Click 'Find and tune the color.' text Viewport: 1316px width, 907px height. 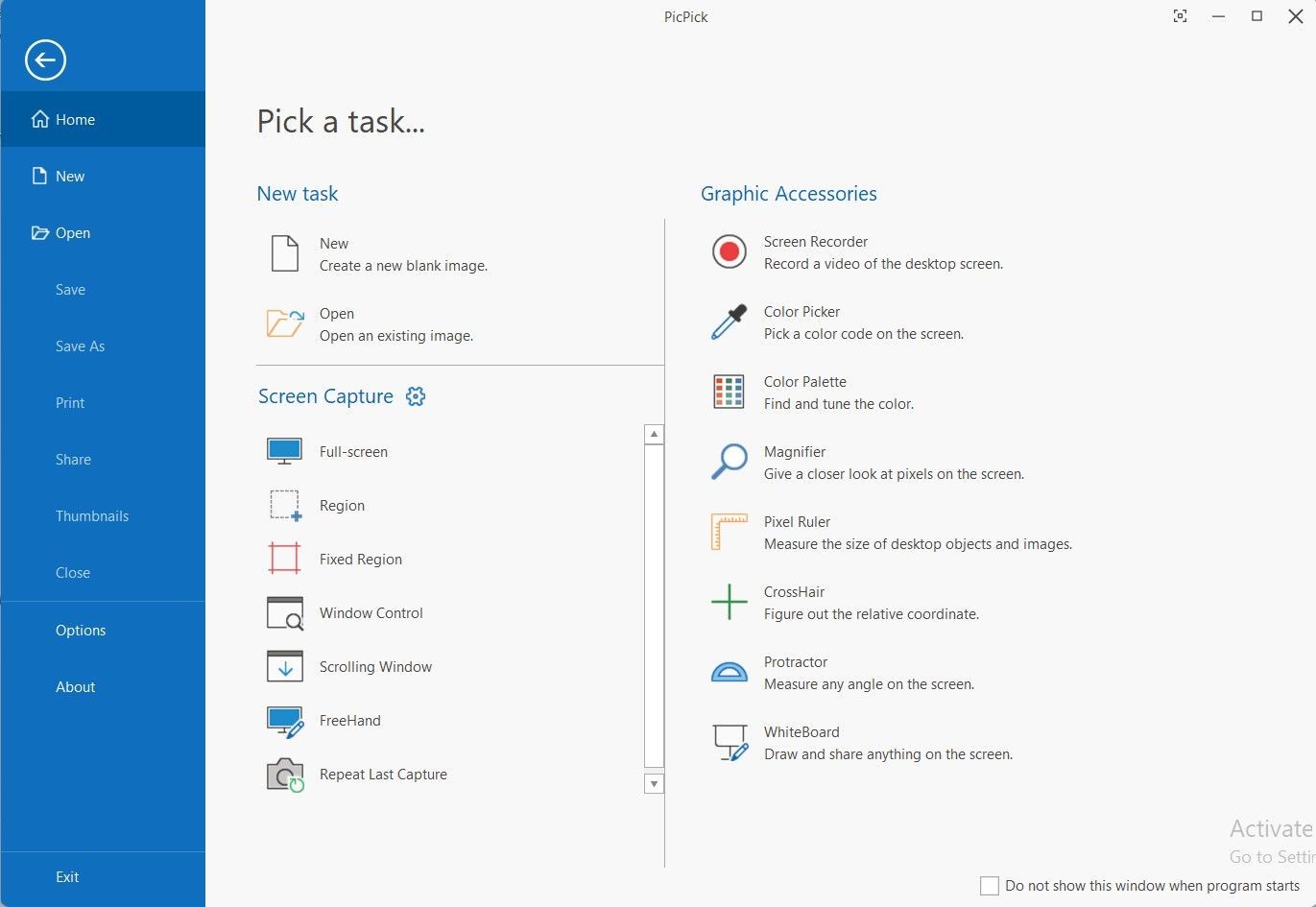click(x=839, y=404)
